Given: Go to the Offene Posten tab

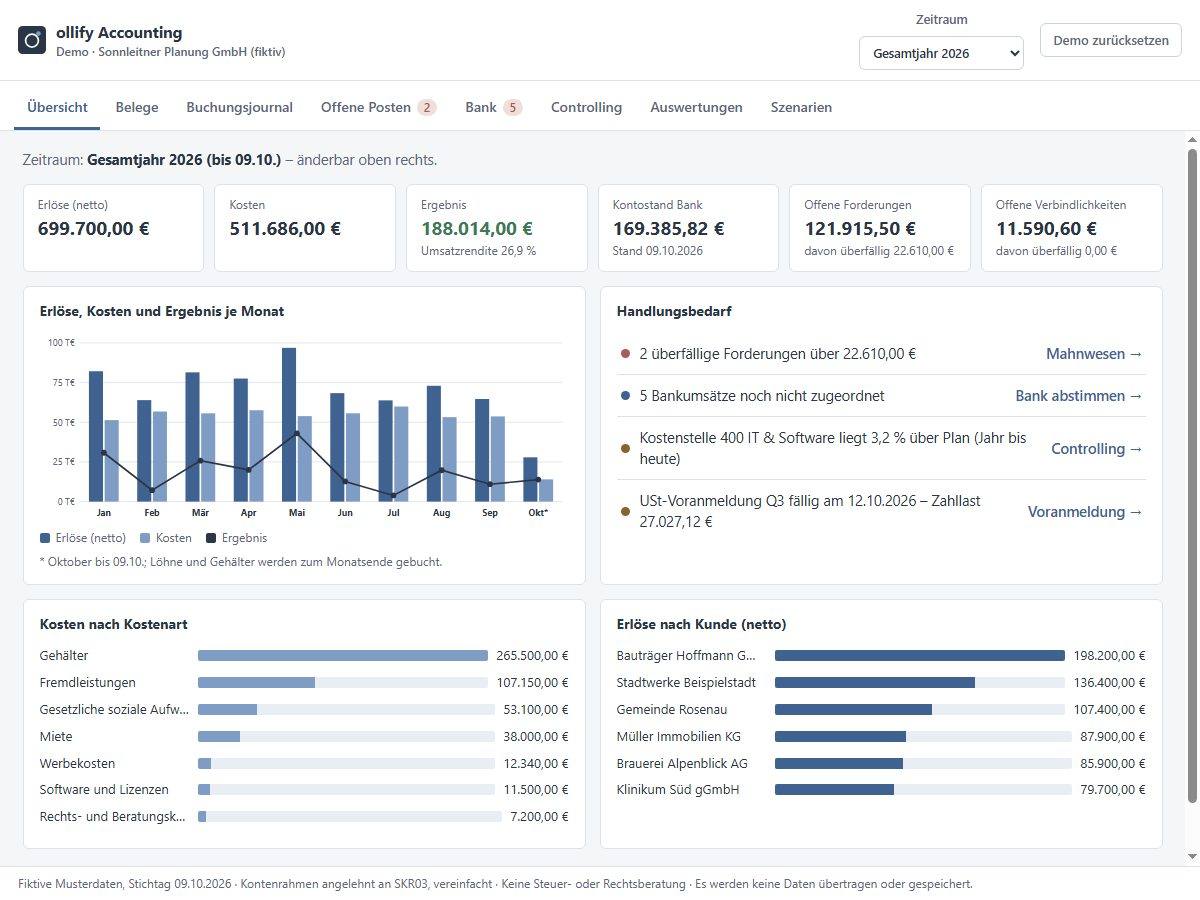Looking at the screenshot, I should point(378,107).
